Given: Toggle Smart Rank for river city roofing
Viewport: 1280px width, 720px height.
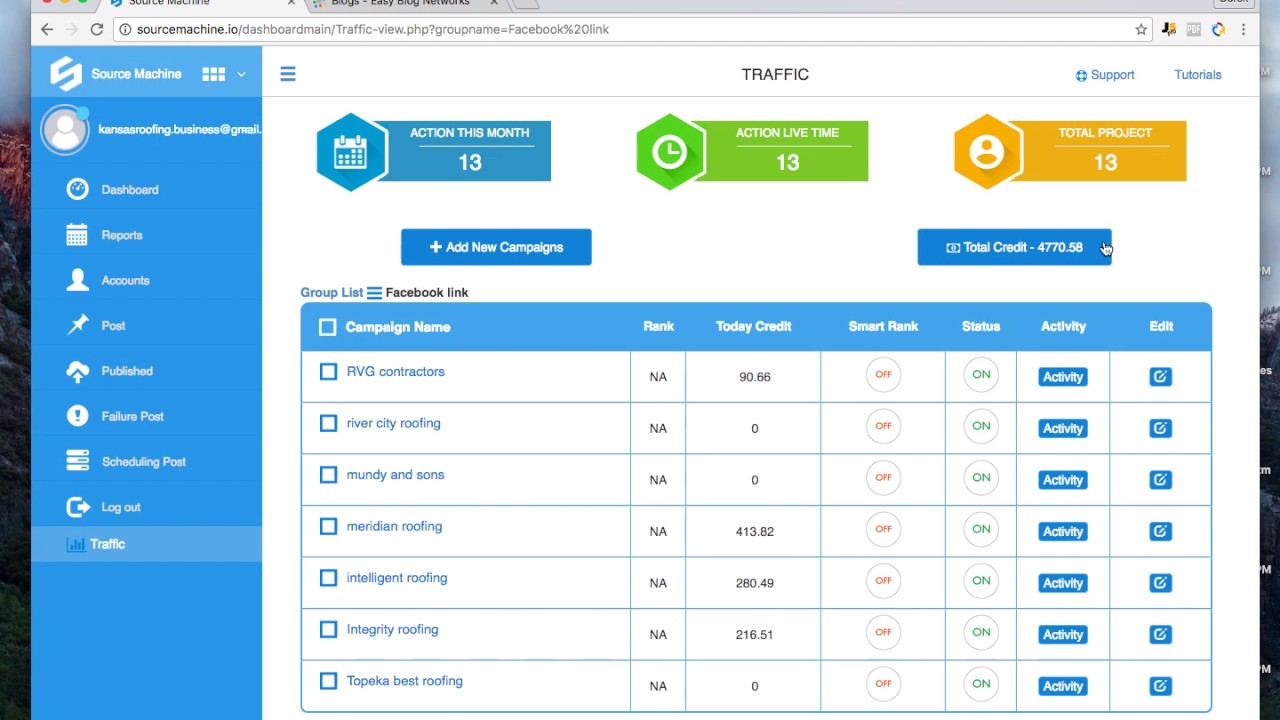Looking at the screenshot, I should [883, 426].
